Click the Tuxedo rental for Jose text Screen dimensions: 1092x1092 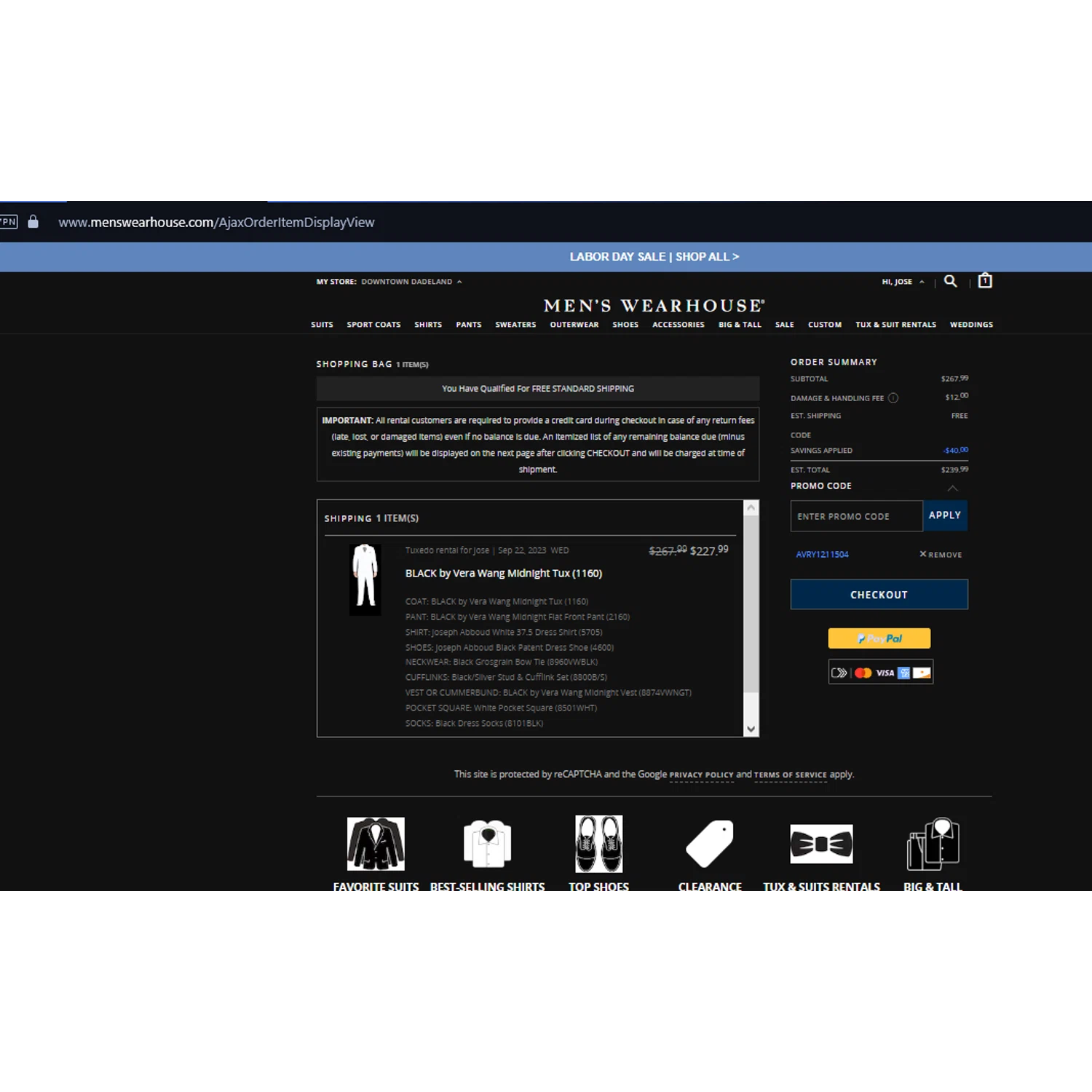[x=447, y=550]
